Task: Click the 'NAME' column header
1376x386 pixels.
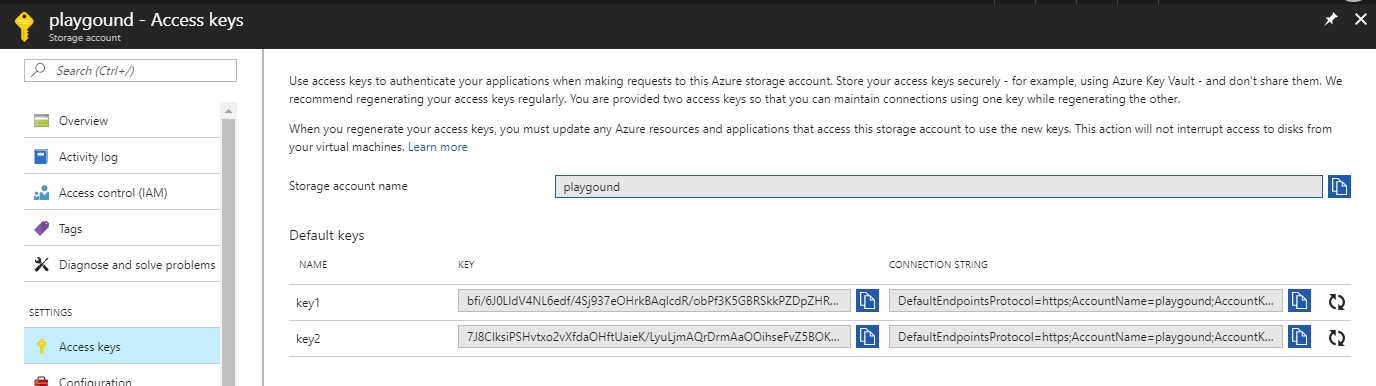Action: (313, 265)
